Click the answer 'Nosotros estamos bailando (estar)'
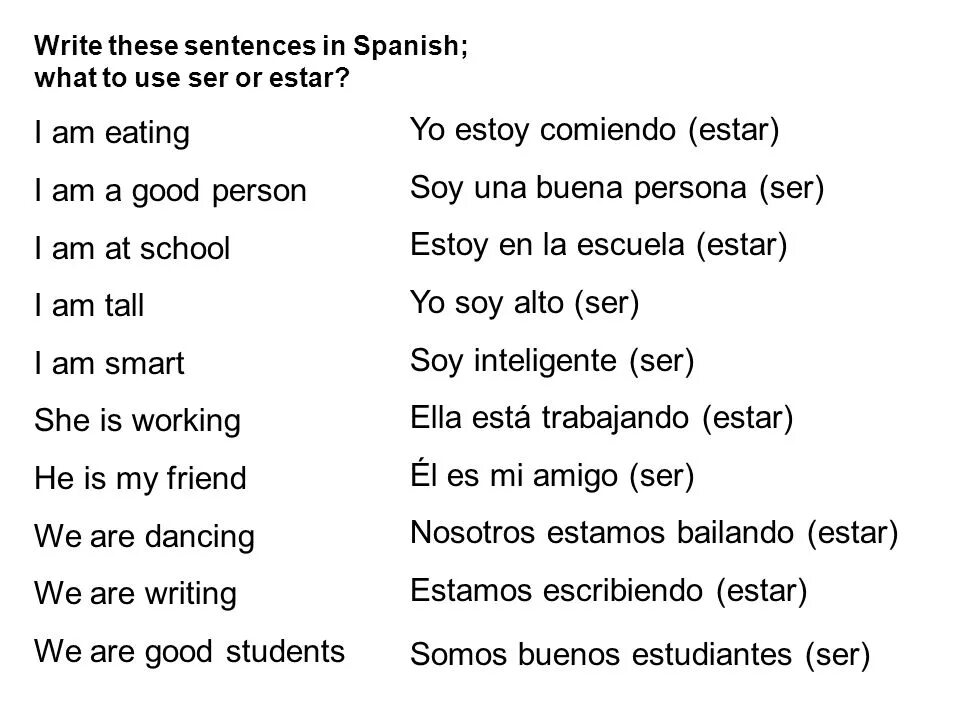This screenshot has width=960, height=720. pyautogui.click(x=654, y=533)
